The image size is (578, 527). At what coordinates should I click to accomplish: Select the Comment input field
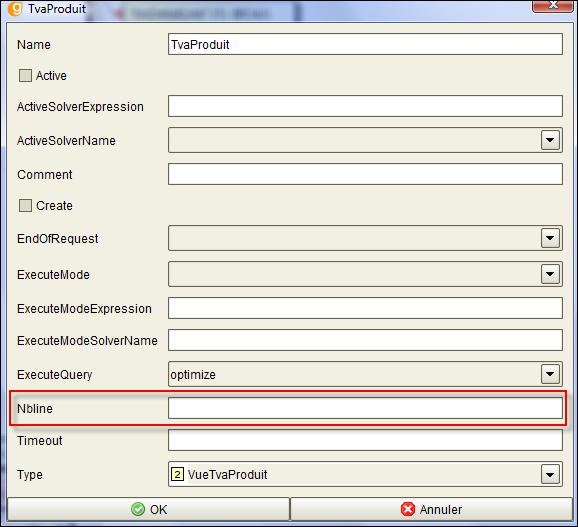[365, 174]
